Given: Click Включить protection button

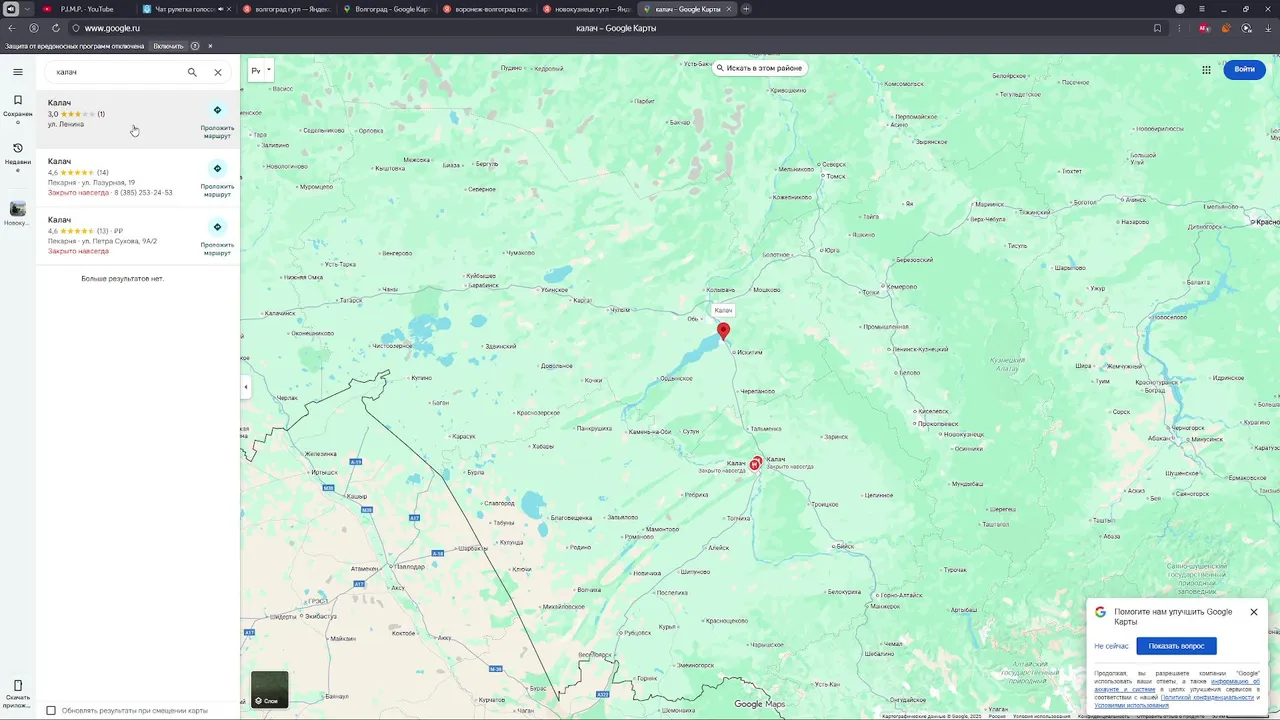Looking at the screenshot, I should pyautogui.click(x=168, y=46).
